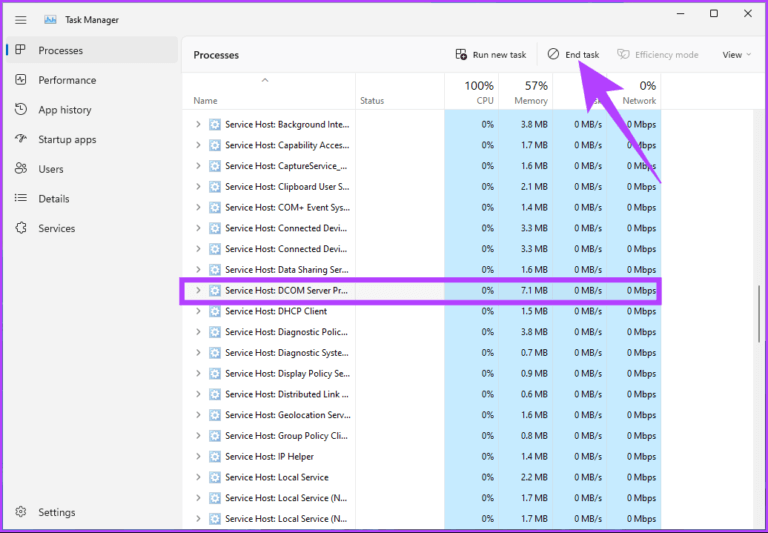
Task: Select Service Host: Distributed Link process name
Action: (287, 394)
